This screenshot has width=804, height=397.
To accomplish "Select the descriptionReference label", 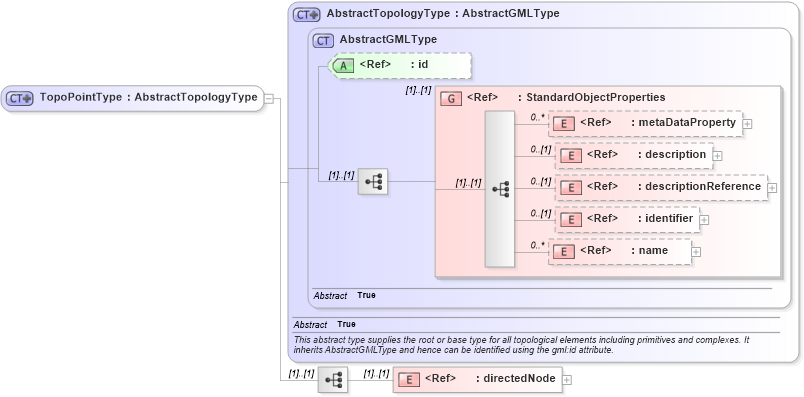I will 702,186.
